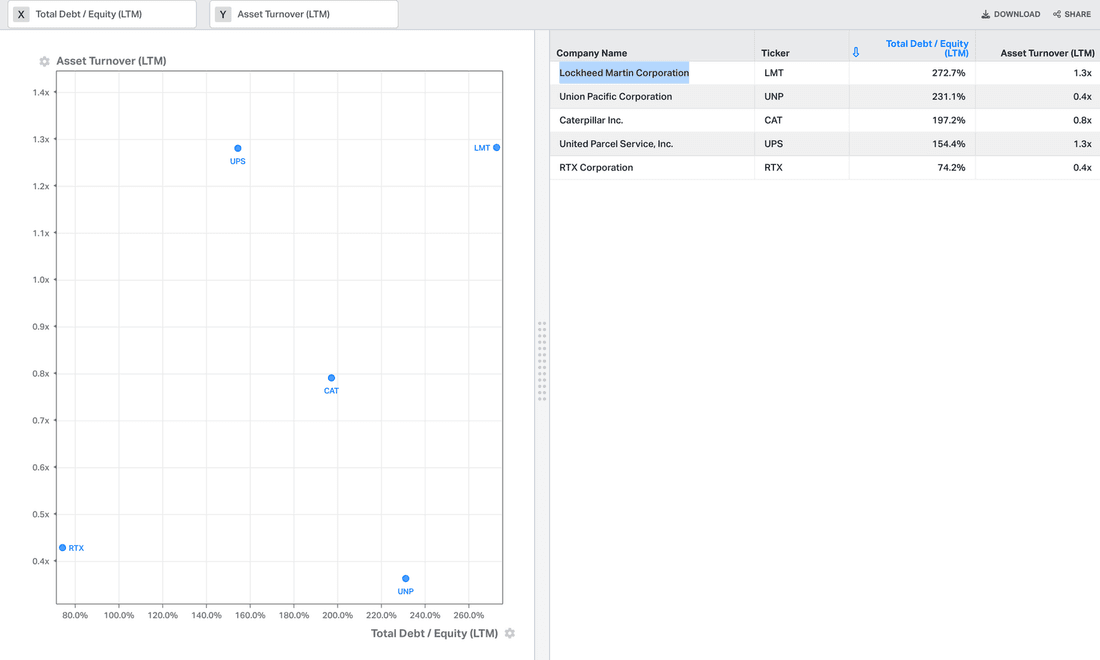Click the Total Debt / Equity (LTM) chart axis title

point(434,633)
